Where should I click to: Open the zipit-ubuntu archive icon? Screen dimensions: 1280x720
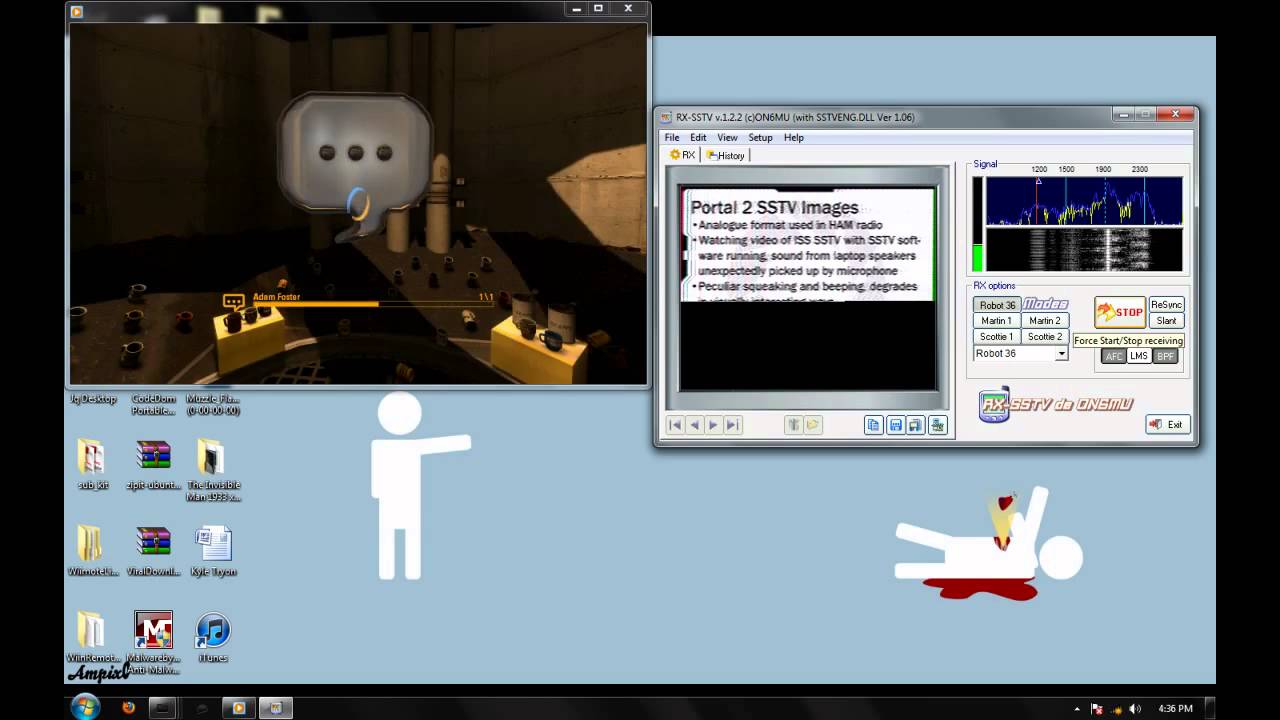coord(154,465)
